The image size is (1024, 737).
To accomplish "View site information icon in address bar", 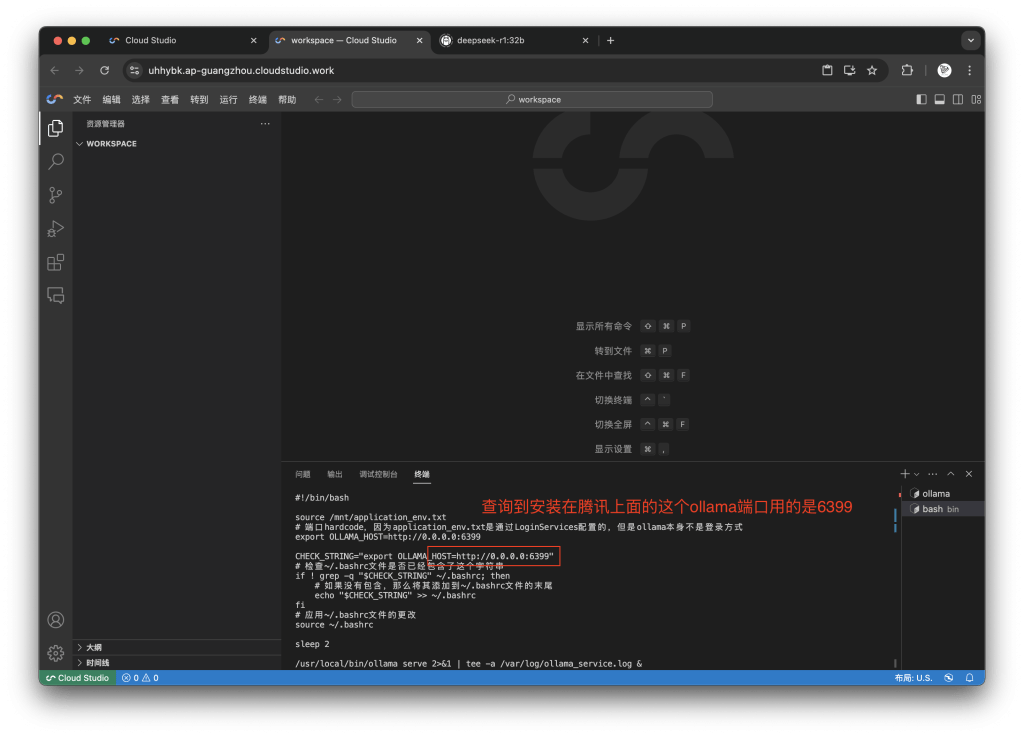I will [x=135, y=71].
